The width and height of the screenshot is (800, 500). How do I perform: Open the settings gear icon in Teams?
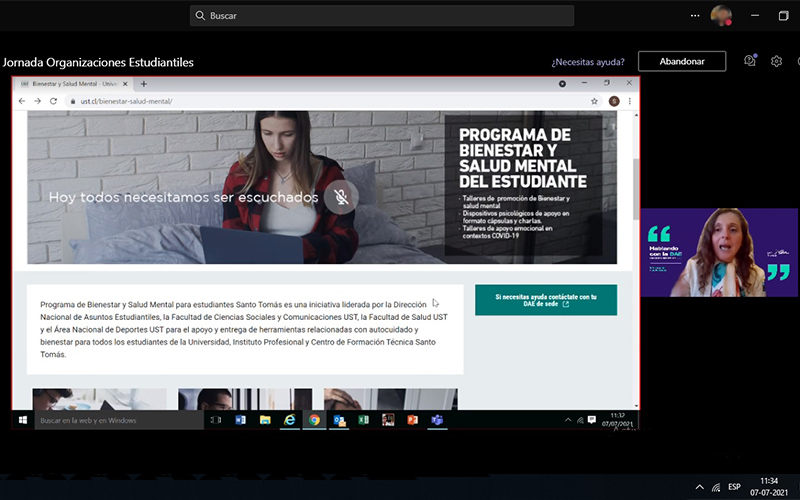pyautogui.click(x=776, y=61)
